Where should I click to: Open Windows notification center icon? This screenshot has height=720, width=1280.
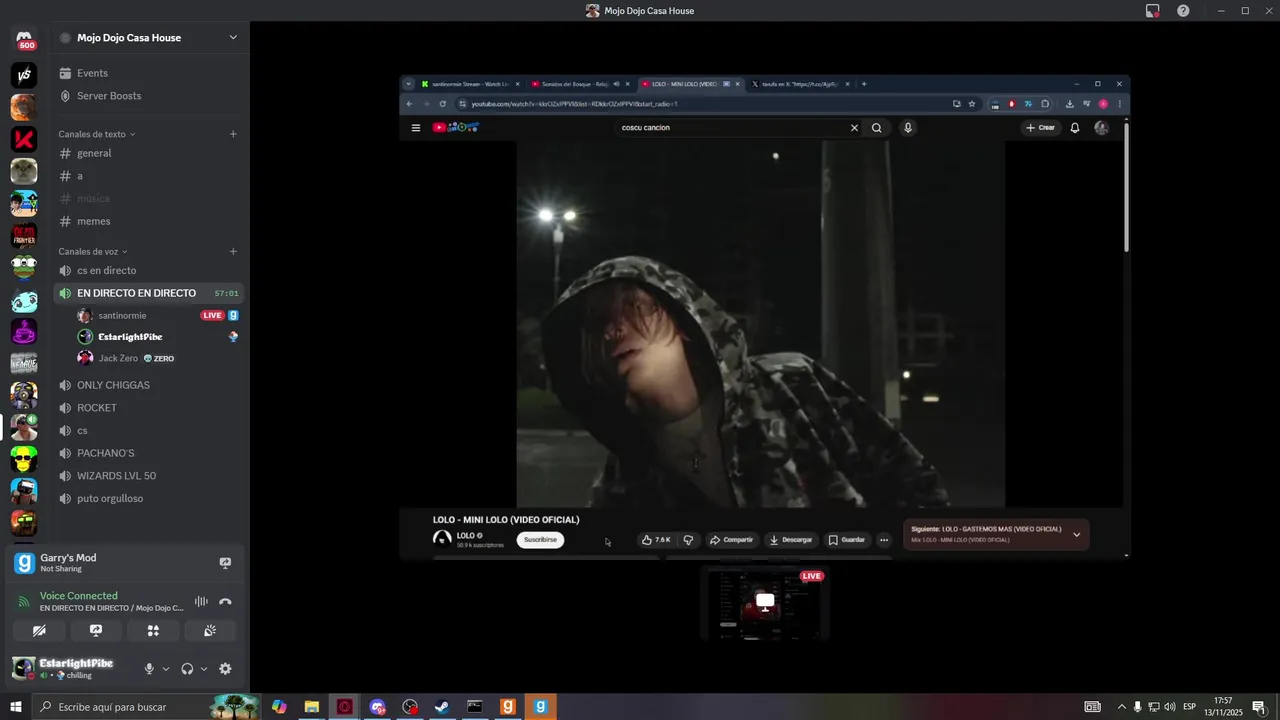(x=1259, y=707)
